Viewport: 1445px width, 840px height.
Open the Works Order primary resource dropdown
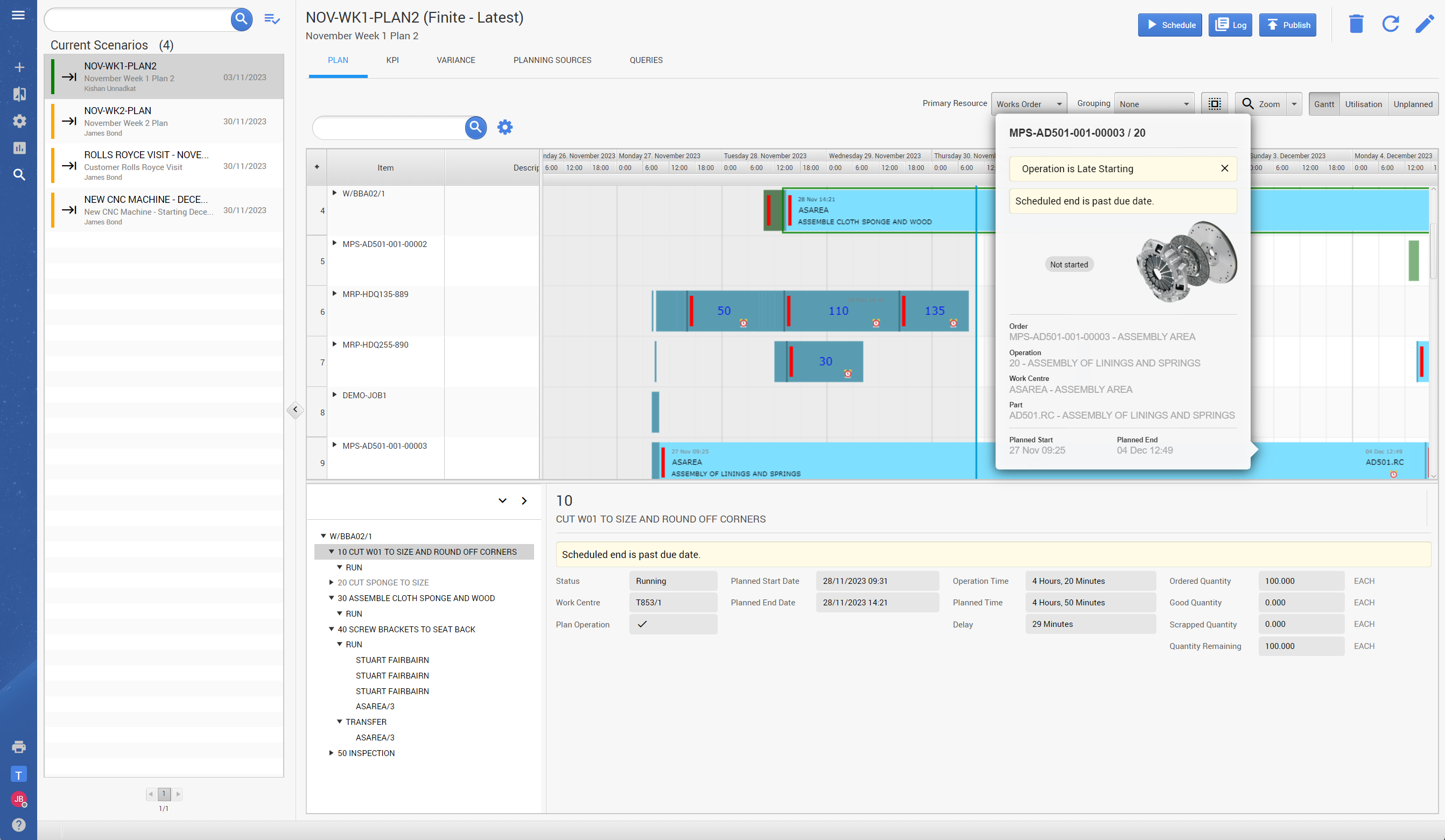[1029, 104]
